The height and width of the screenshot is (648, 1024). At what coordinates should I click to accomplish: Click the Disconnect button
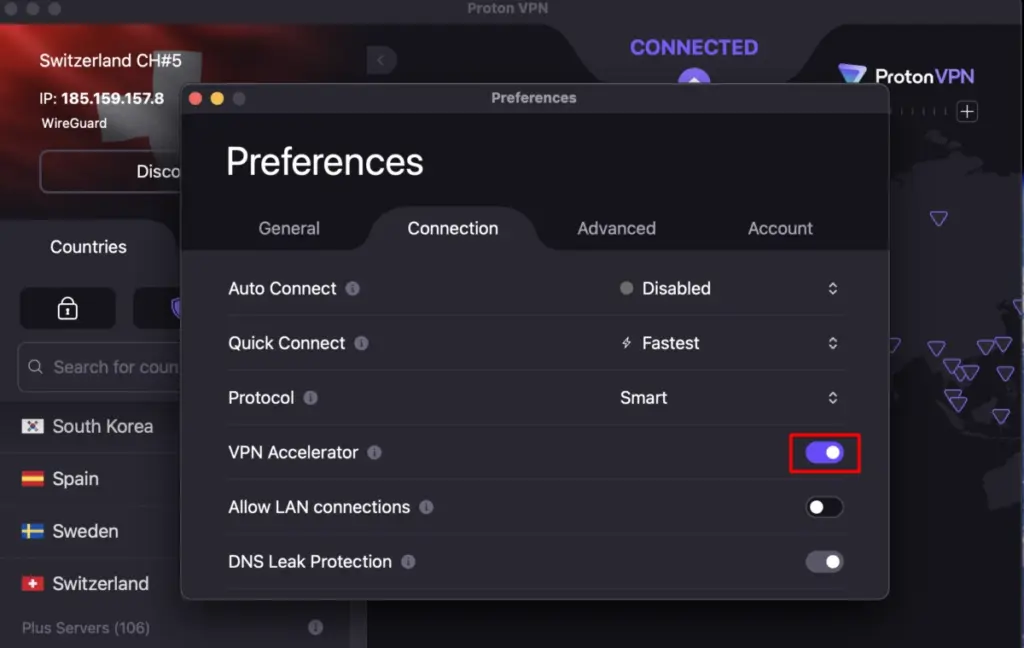point(110,172)
